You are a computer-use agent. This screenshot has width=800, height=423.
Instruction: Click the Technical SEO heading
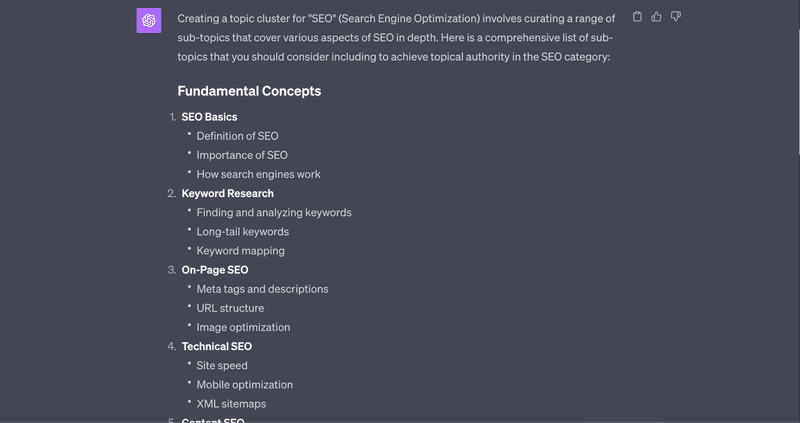coord(217,346)
